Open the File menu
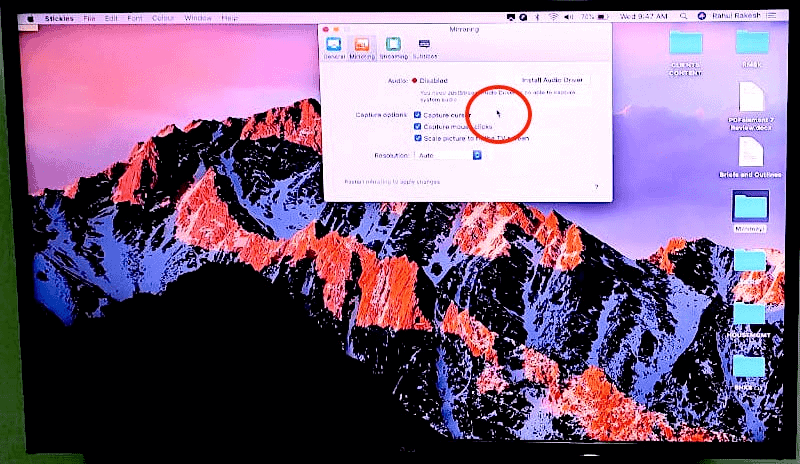This screenshot has width=800, height=464. 89,18
